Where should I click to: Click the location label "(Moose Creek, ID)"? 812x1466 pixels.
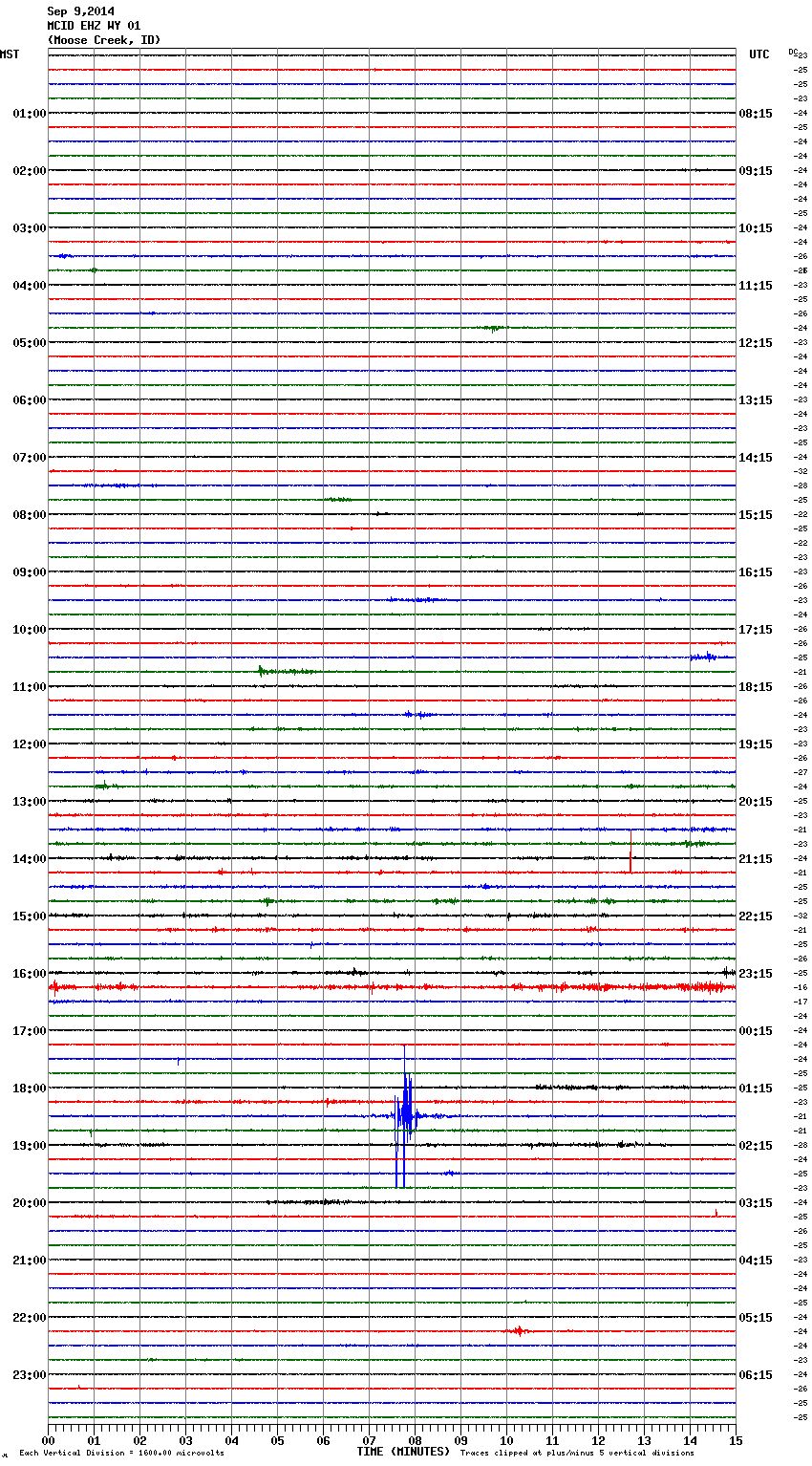[x=104, y=40]
